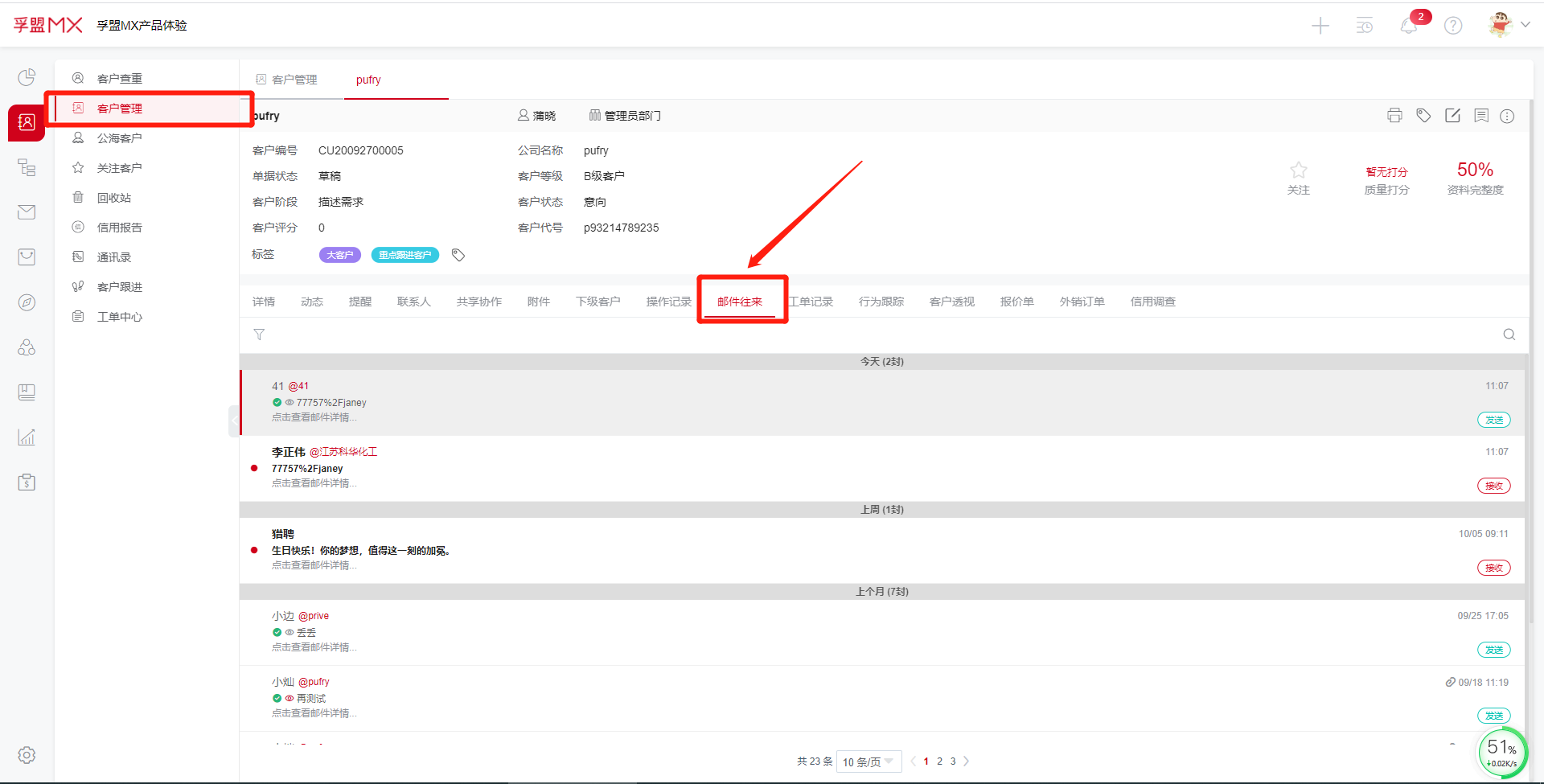The height and width of the screenshot is (784, 1544).
Task: Select 公海客户 in the side menu
Action: (x=119, y=138)
